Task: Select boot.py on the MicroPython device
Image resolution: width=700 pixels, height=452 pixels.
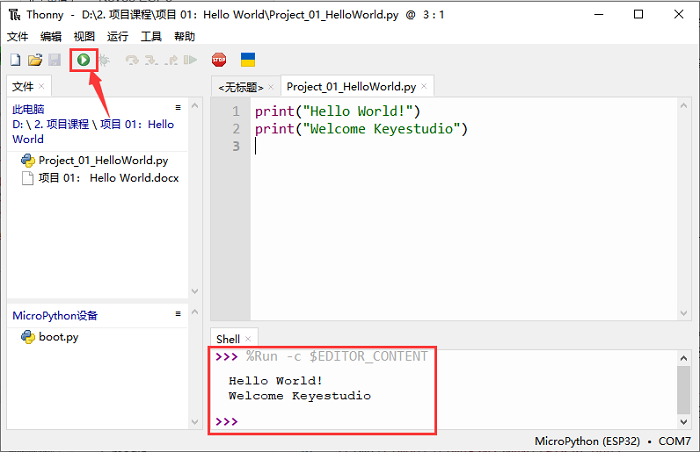Action: coord(58,337)
